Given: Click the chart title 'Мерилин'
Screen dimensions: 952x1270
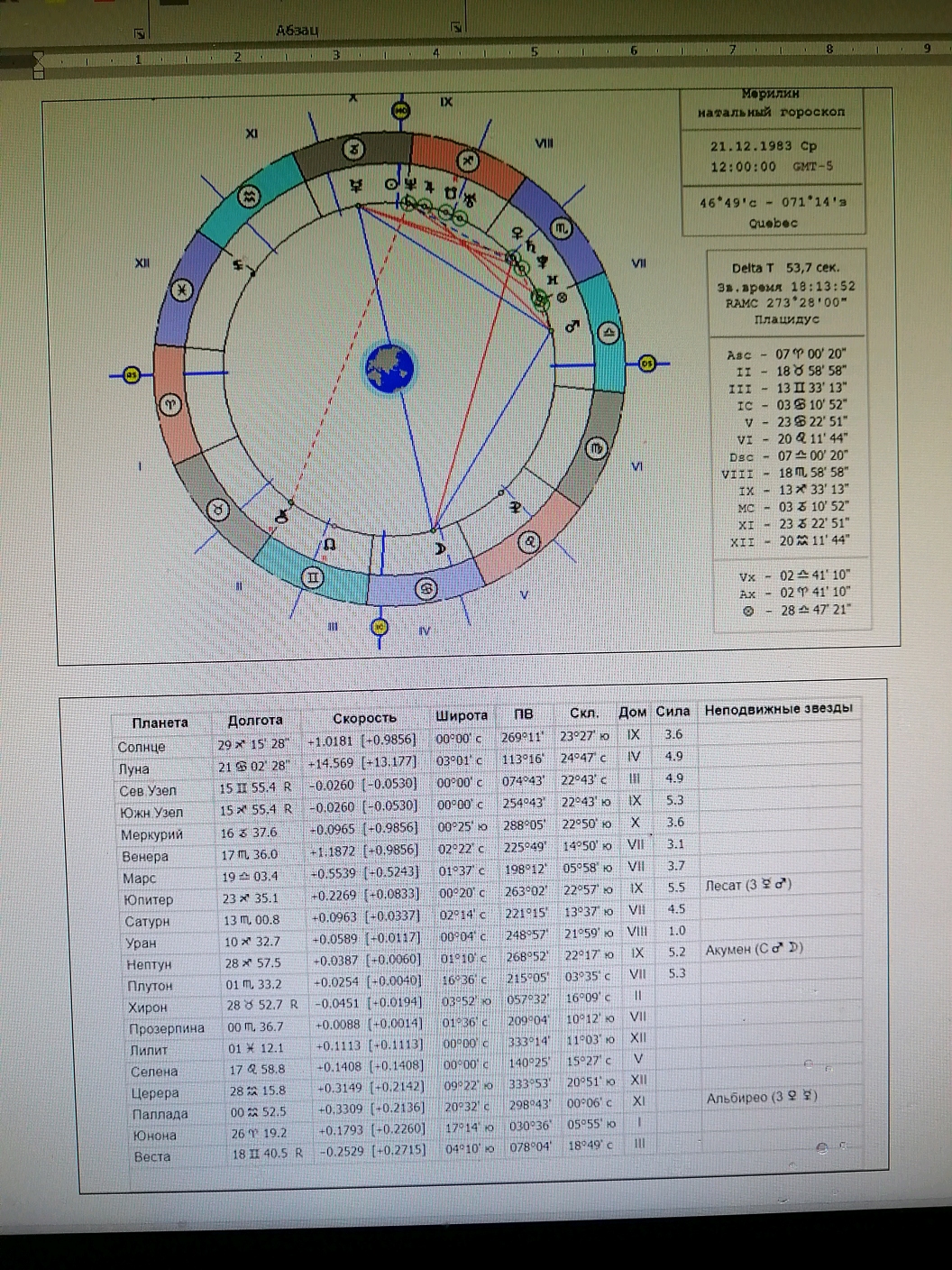Looking at the screenshot, I should [771, 94].
